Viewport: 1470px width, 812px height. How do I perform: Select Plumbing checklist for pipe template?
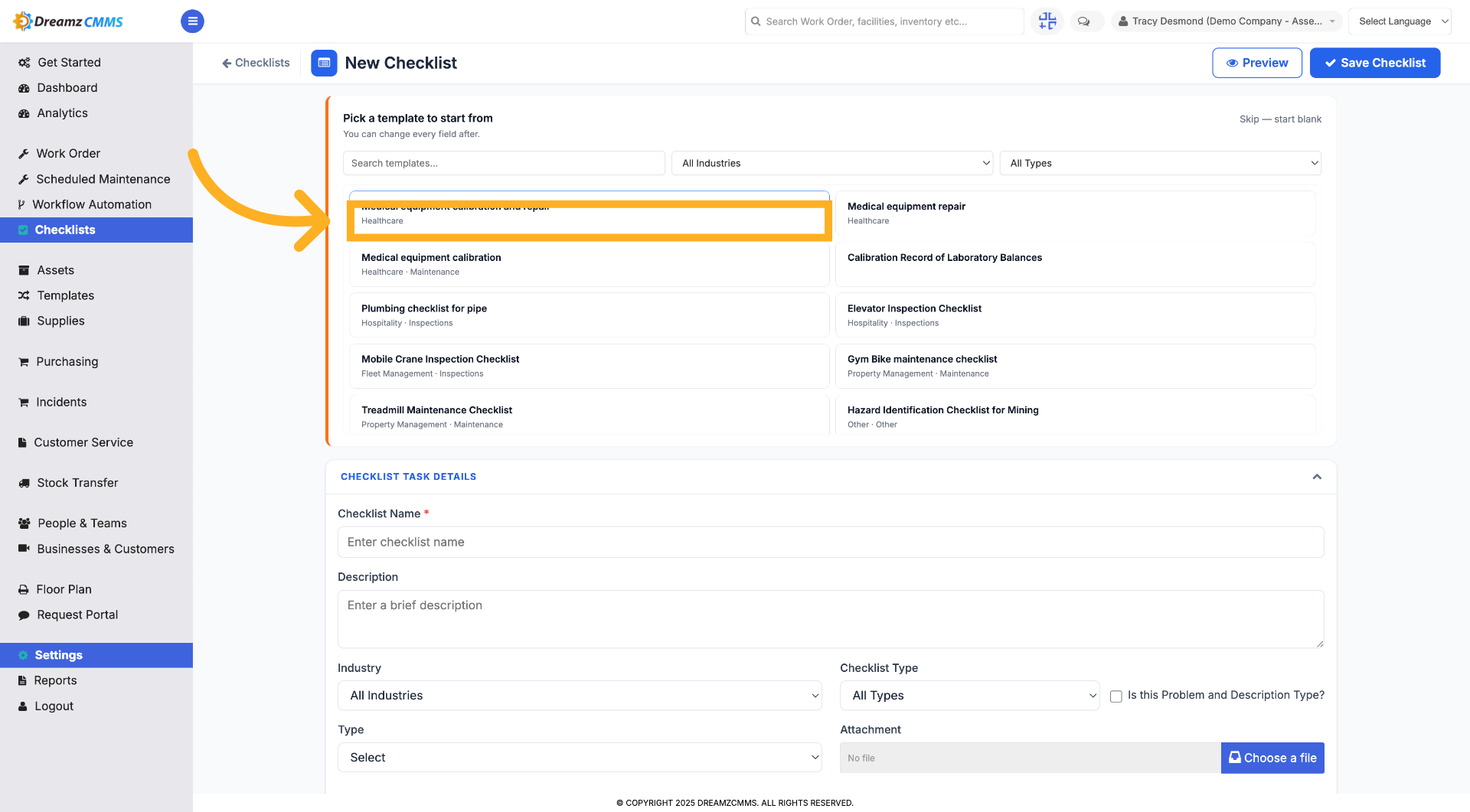[589, 315]
